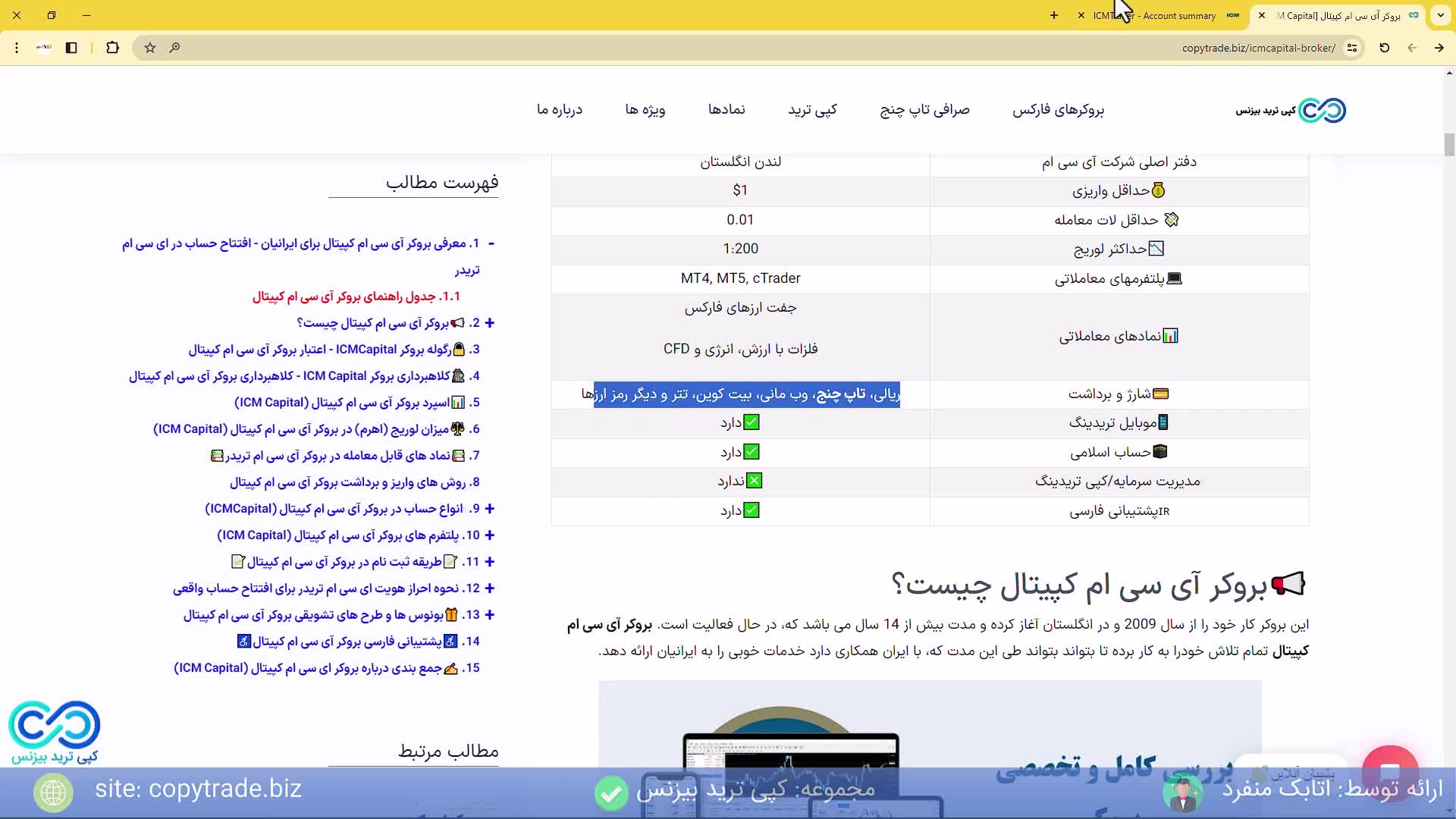Open the browser extensions puzzle icon
Viewport: 1456px width, 819px height.
click(x=113, y=48)
